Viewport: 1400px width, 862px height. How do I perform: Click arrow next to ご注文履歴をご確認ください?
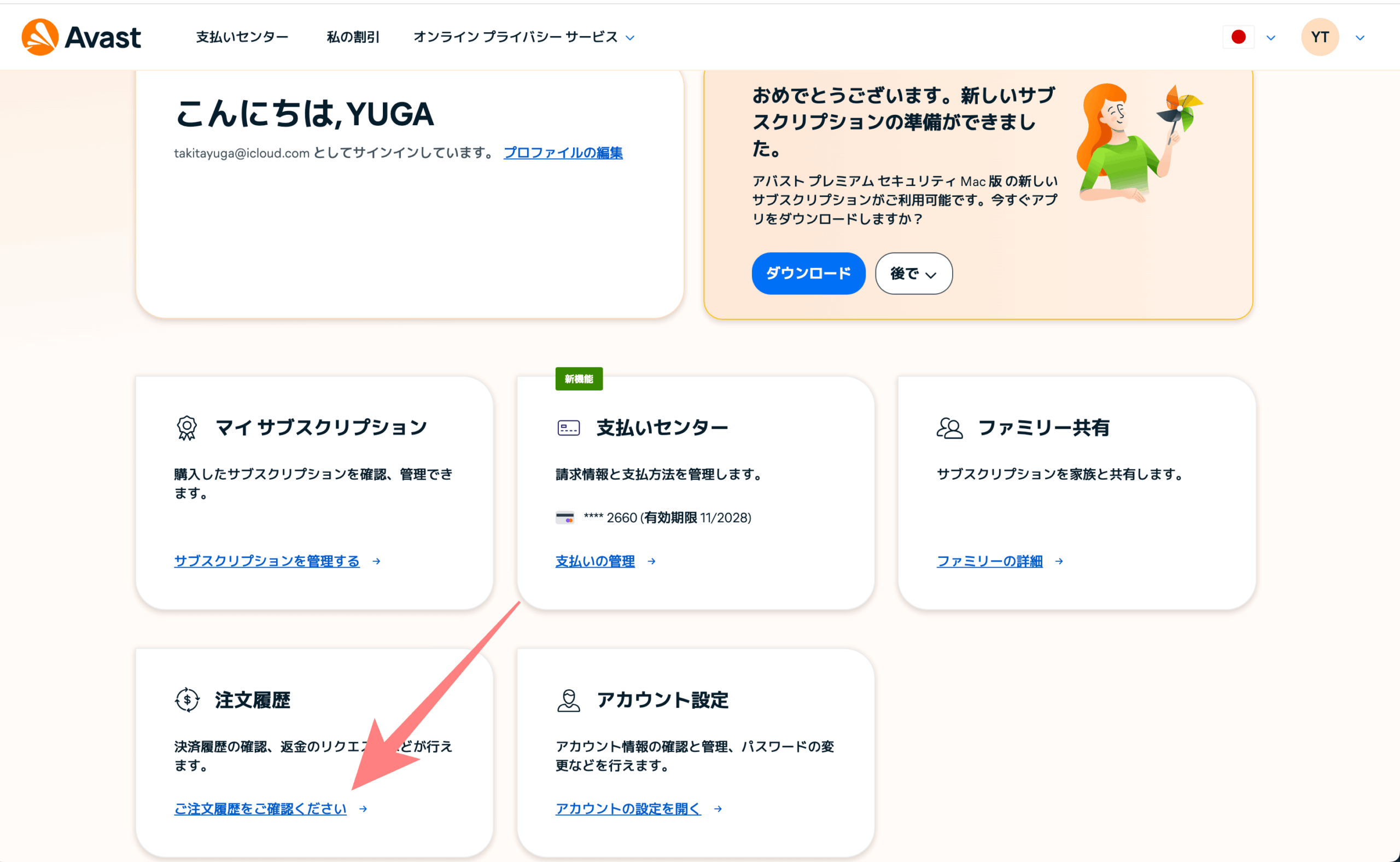click(363, 808)
